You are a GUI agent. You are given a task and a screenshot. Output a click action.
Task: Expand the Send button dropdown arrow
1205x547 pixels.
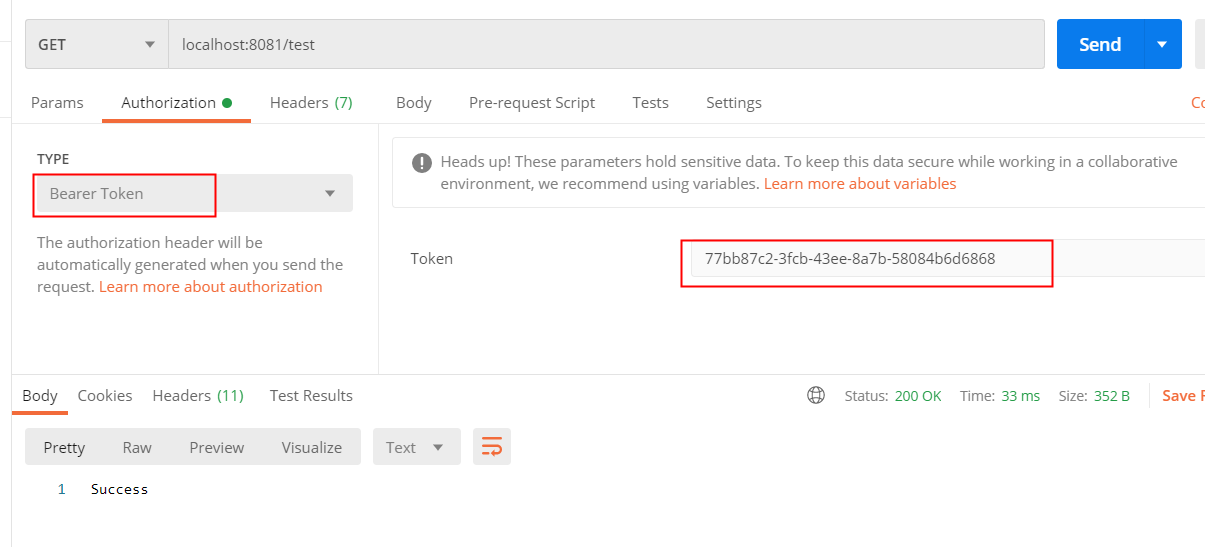1162,44
